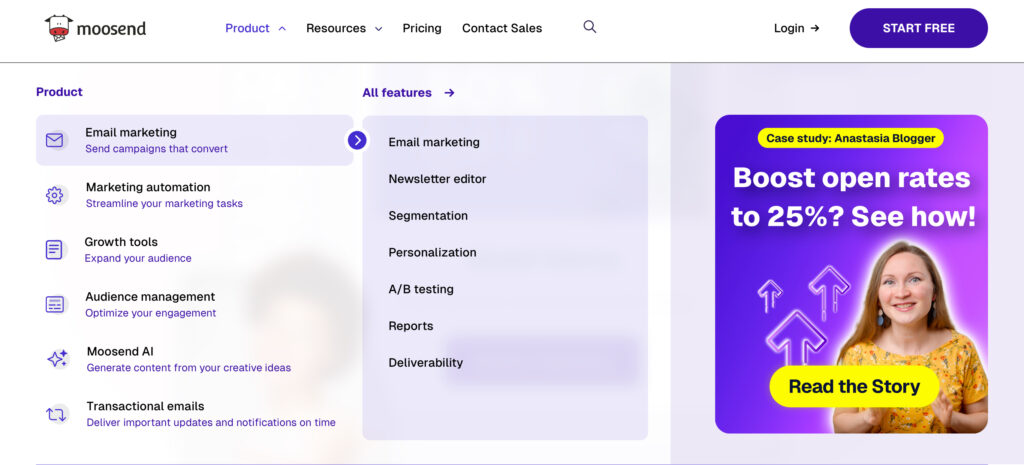The height and width of the screenshot is (465, 1024).
Task: Click the Marketing automation gear icon
Action: (x=55, y=195)
